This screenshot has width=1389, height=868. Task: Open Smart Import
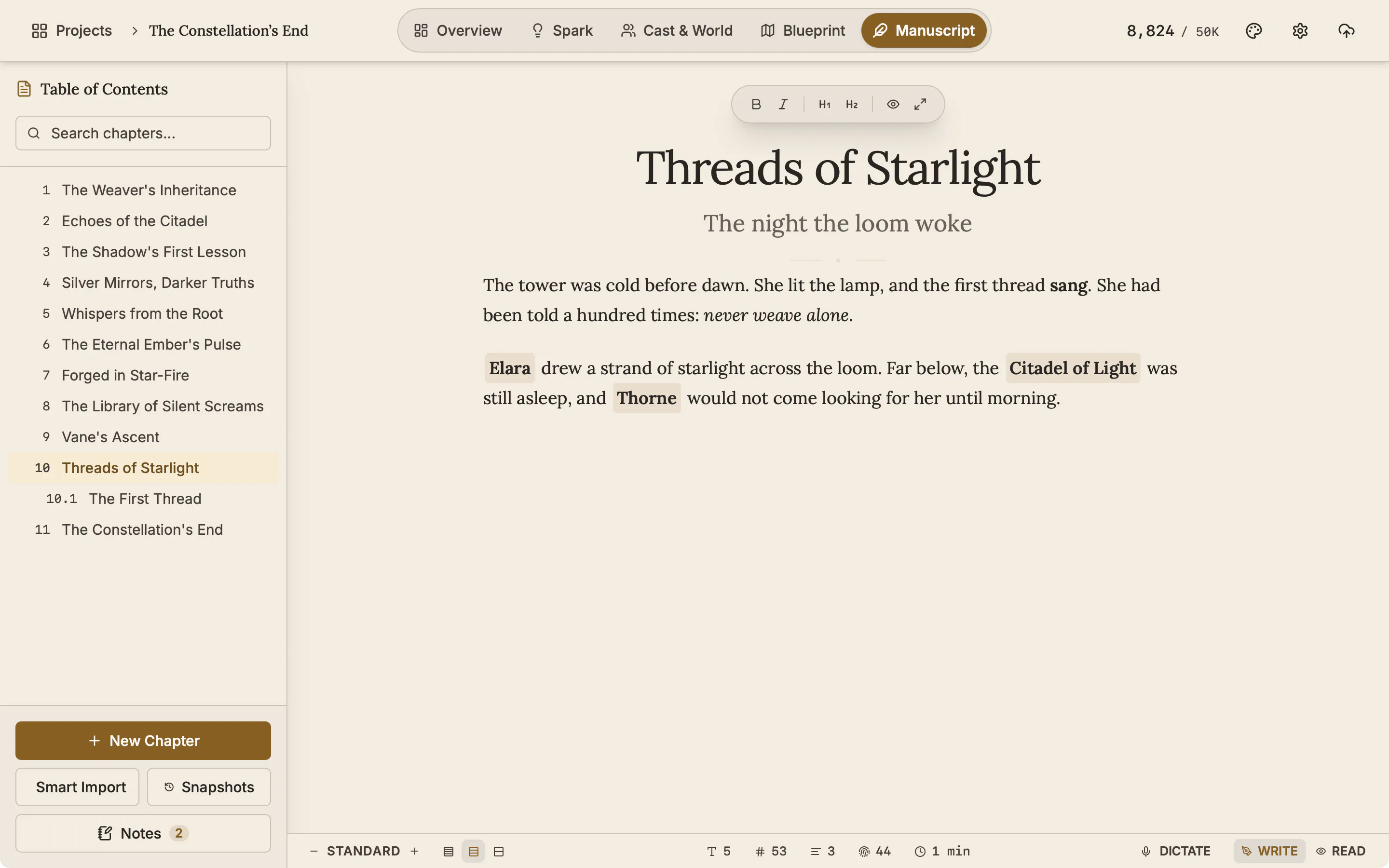pos(77,787)
